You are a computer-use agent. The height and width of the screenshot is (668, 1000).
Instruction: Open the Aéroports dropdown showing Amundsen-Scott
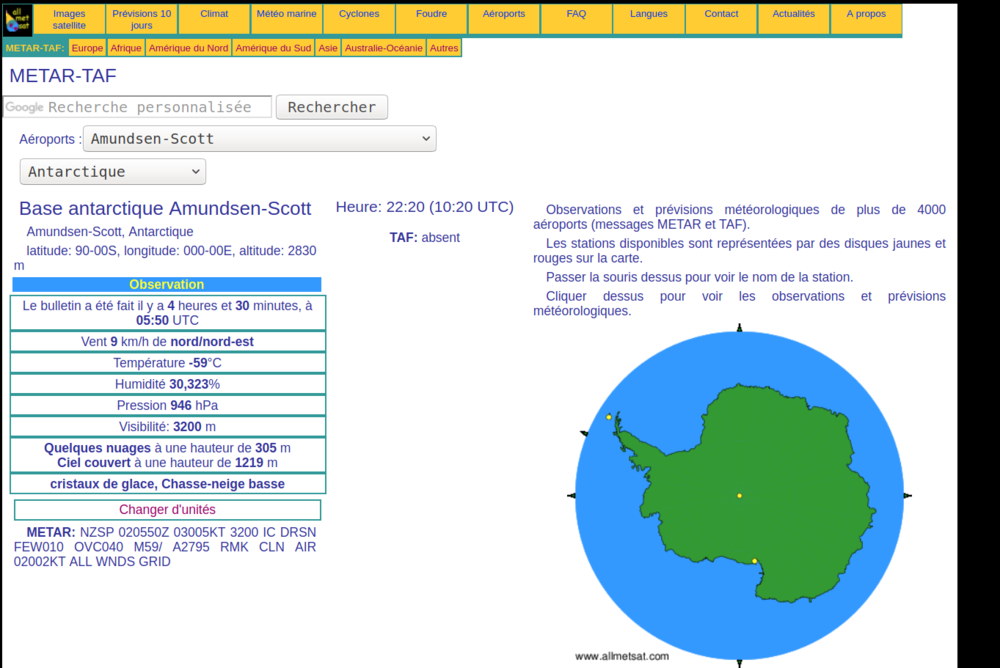(259, 139)
